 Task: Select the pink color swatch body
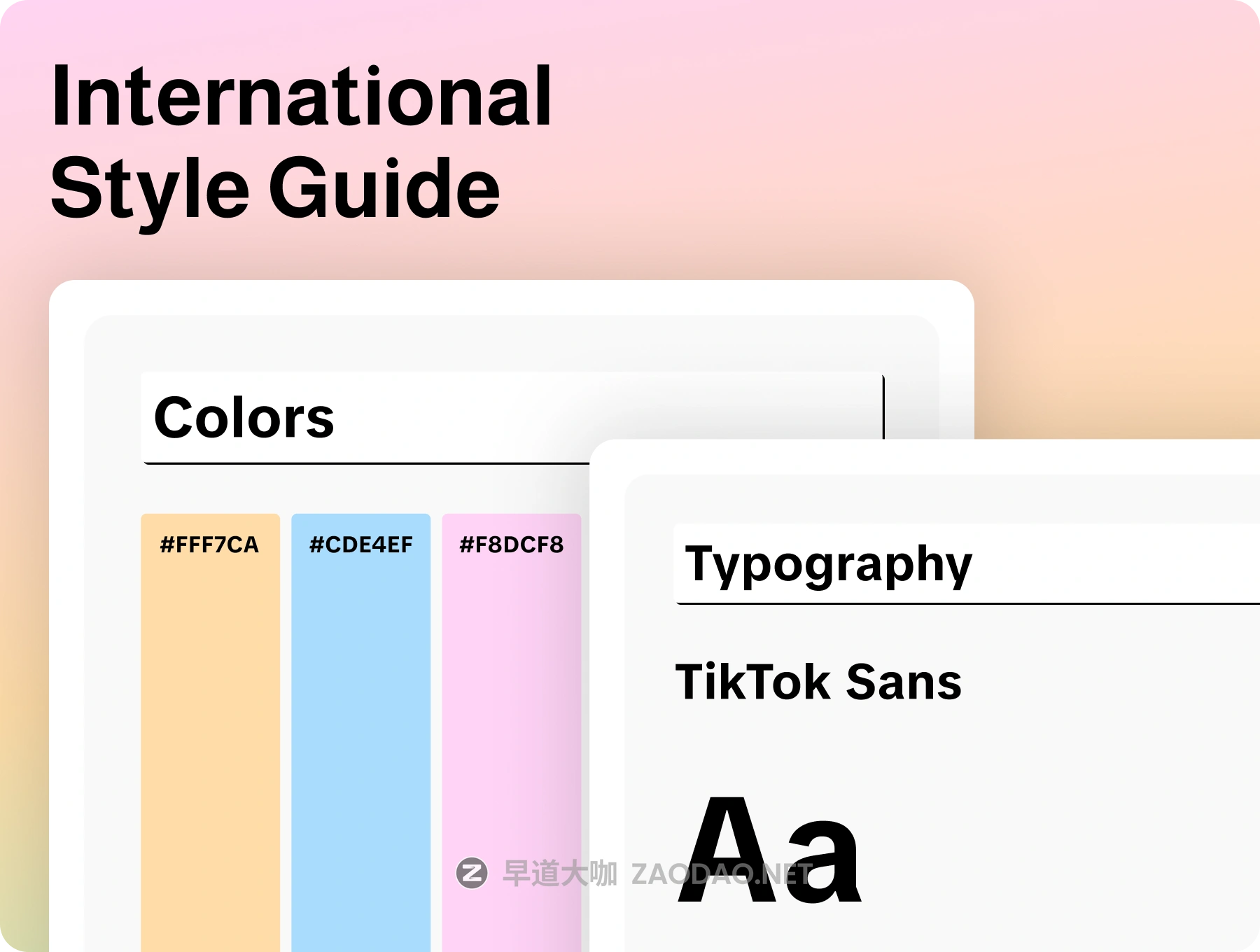511,735
